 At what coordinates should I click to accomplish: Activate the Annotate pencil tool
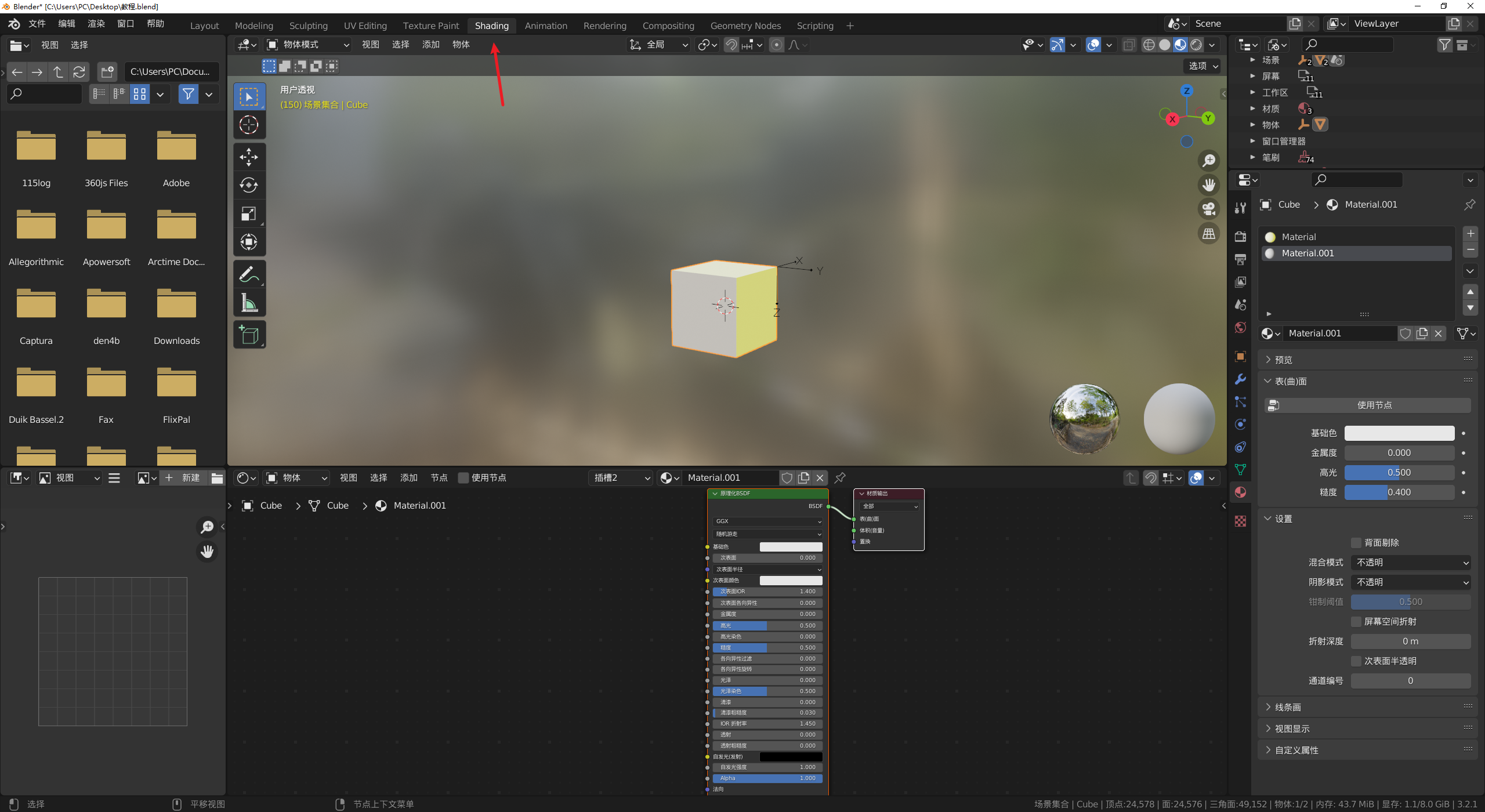pyautogui.click(x=249, y=274)
